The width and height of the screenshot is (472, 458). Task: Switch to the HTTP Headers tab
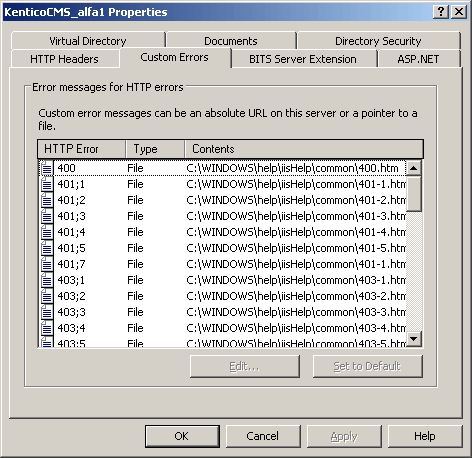(65, 59)
